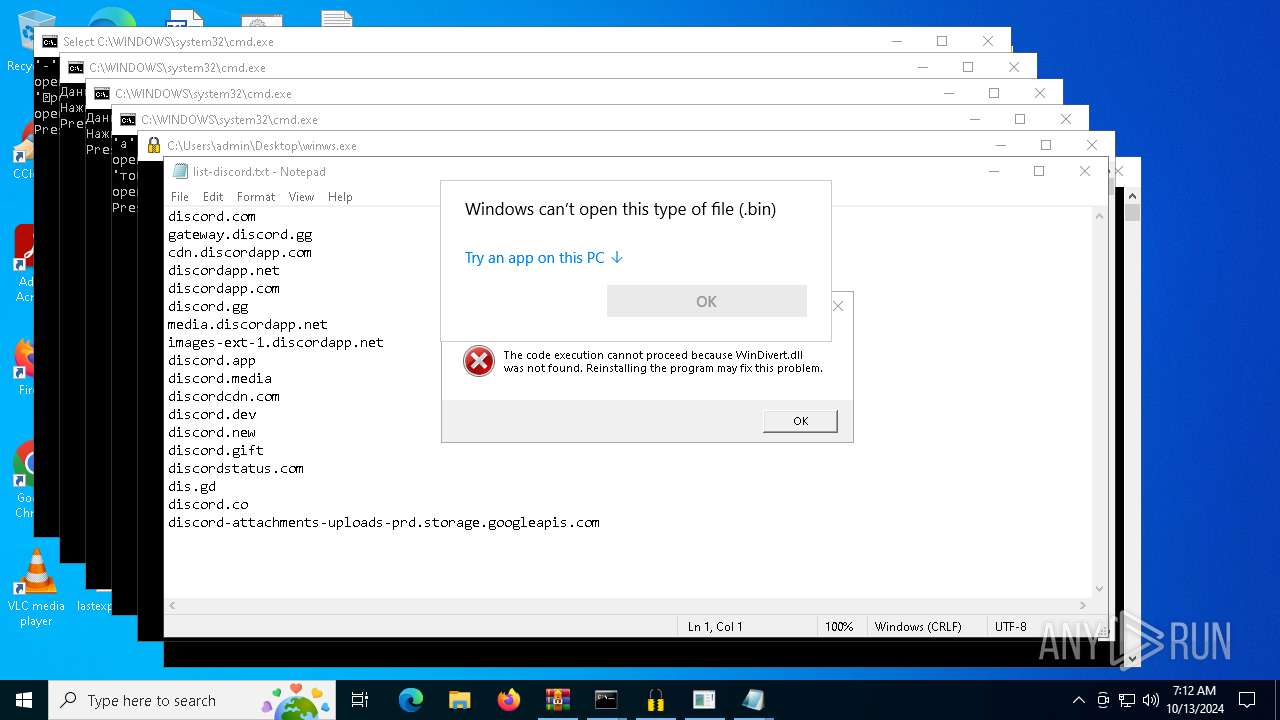Switch to the Command Prompt taskbar icon

(606, 700)
